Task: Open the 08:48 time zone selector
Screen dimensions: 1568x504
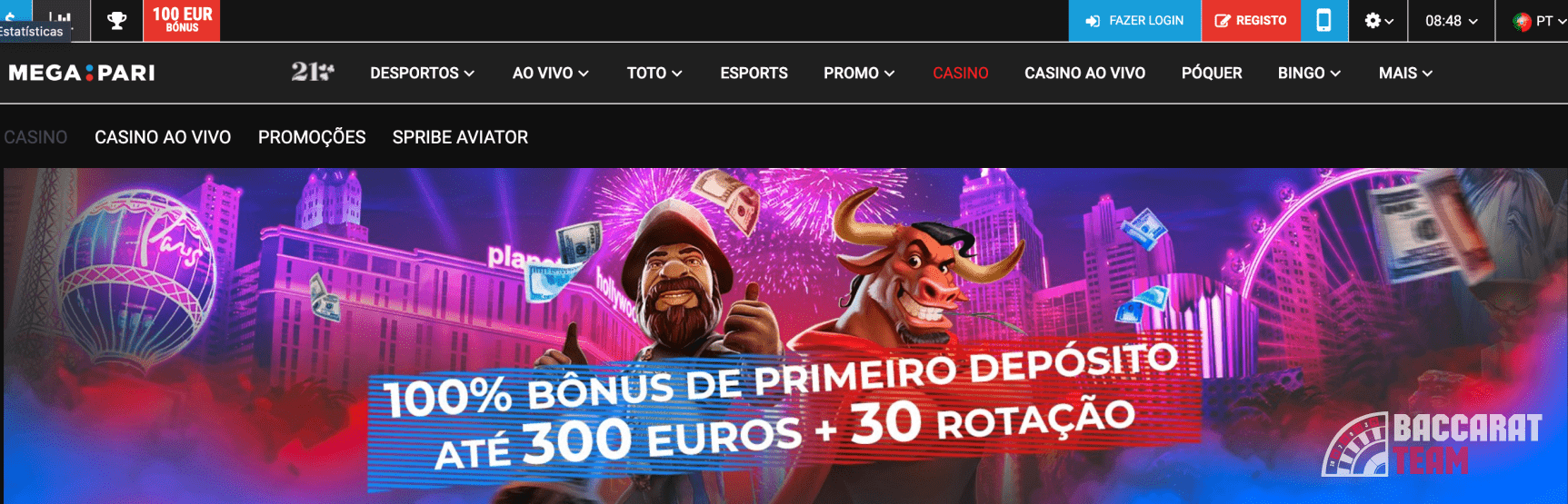Action: (x=1452, y=21)
